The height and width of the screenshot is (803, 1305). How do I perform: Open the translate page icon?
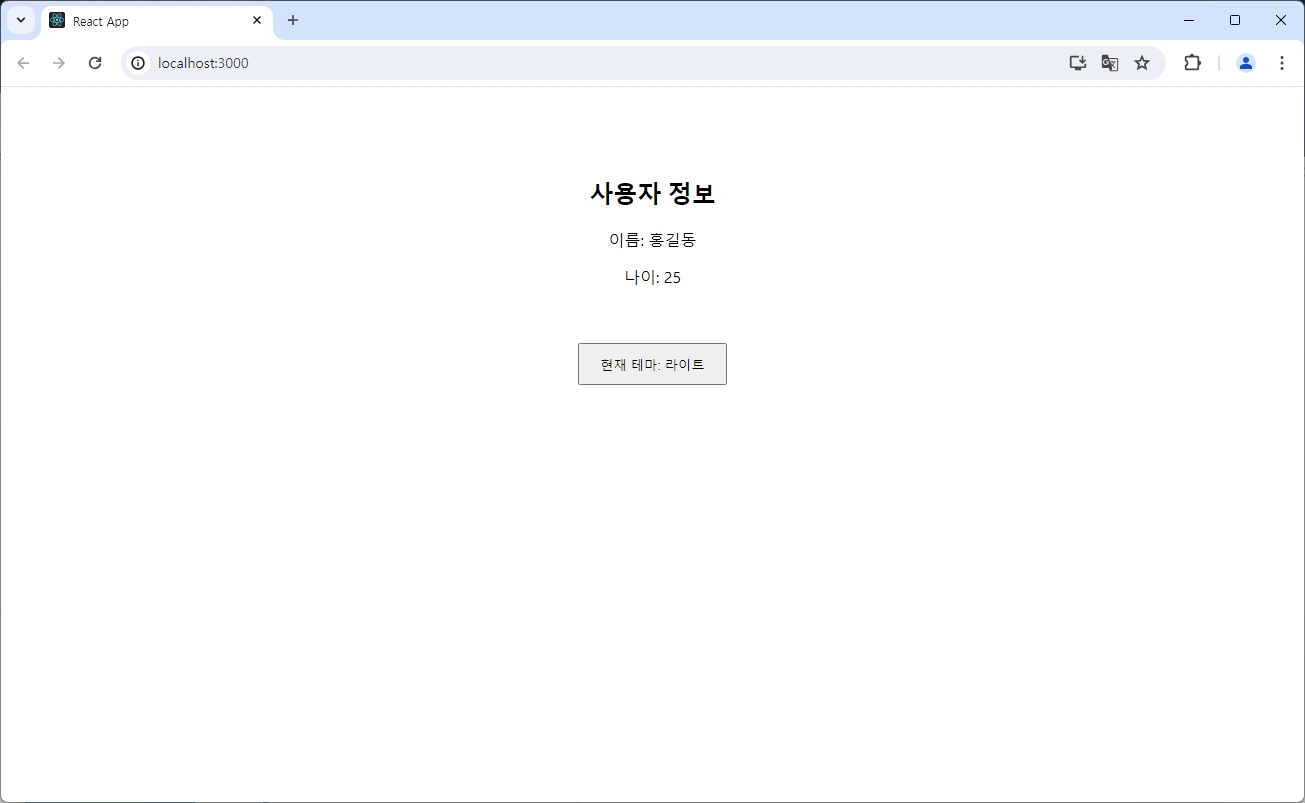pos(1109,63)
